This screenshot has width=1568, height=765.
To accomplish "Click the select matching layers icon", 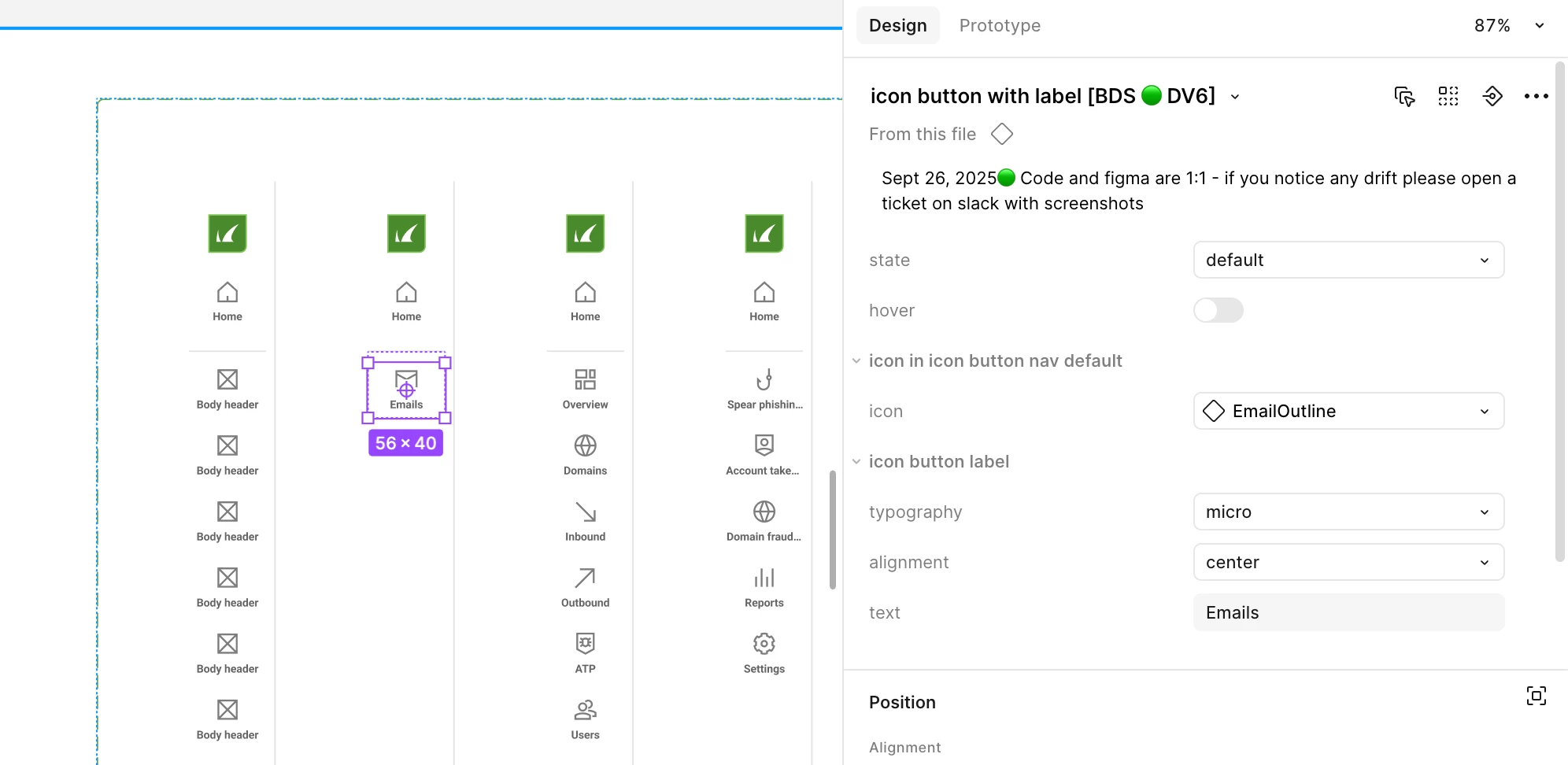I will click(x=1404, y=96).
